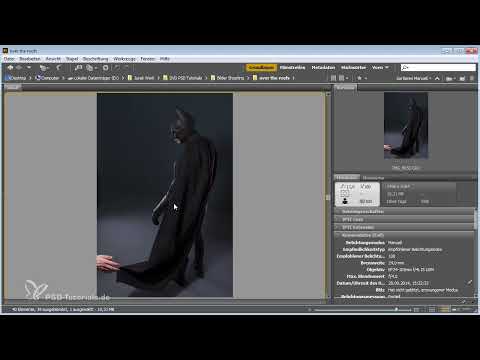Click the delete item trash icon
This screenshot has width=480, height=360.
click(472, 78)
